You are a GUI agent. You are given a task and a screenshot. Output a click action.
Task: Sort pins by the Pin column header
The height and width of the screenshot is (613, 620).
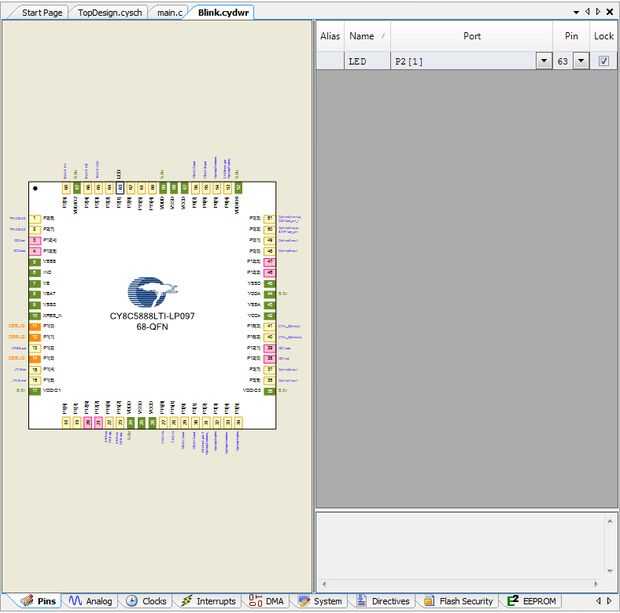tap(571, 36)
